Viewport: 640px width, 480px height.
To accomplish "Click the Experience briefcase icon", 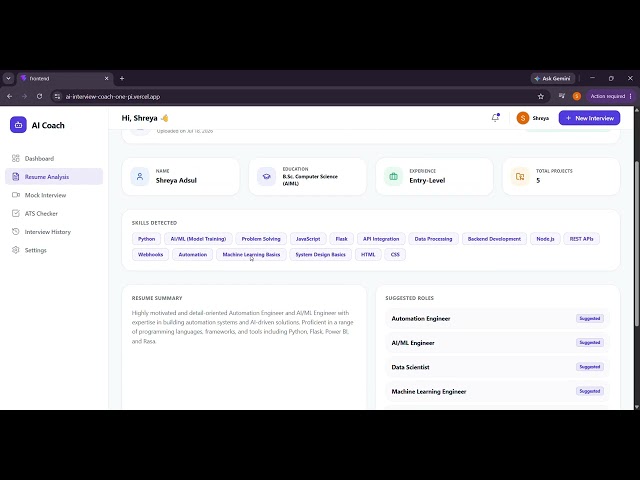I will [393, 177].
